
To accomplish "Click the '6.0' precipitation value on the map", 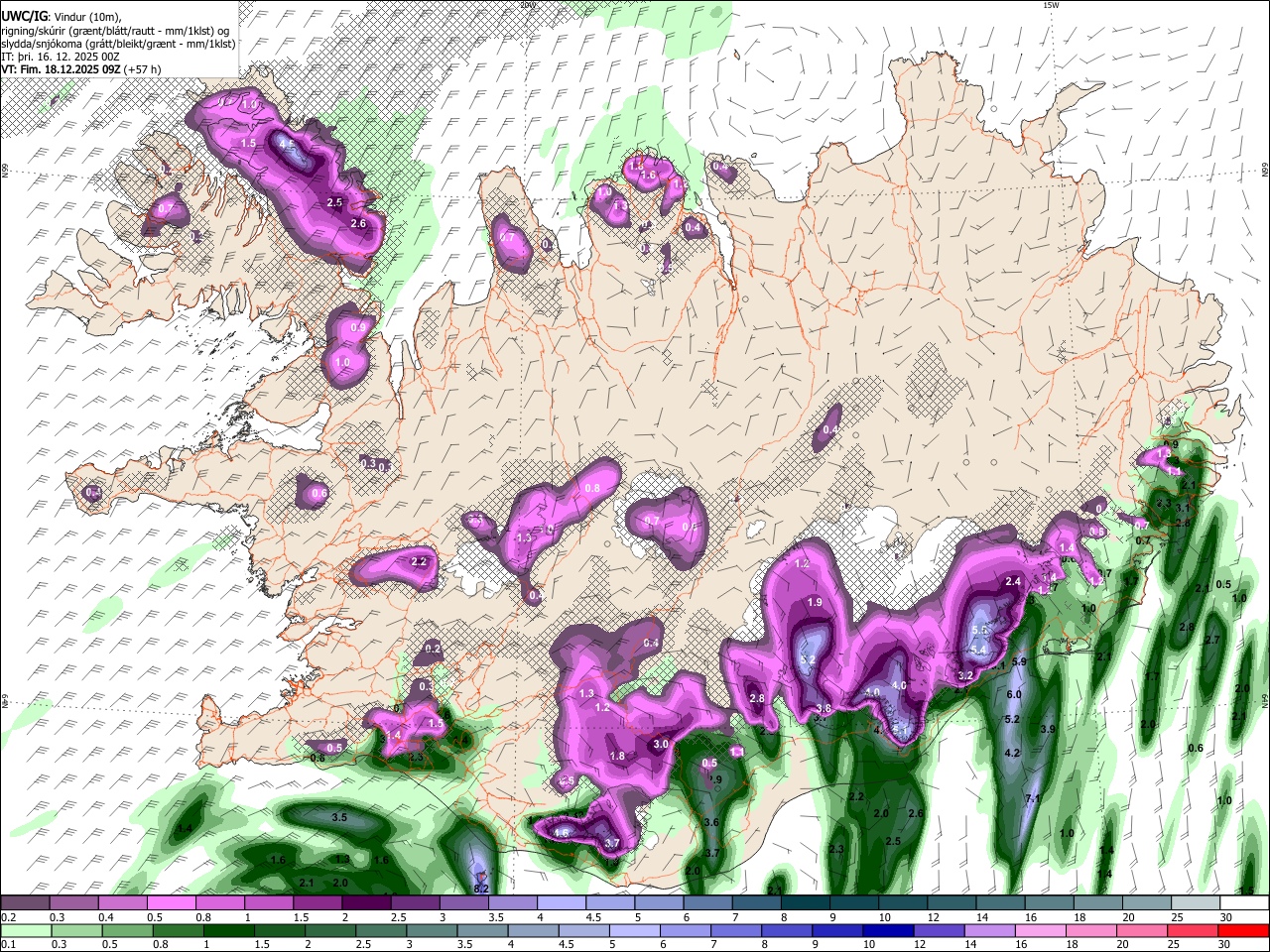I will [1014, 695].
